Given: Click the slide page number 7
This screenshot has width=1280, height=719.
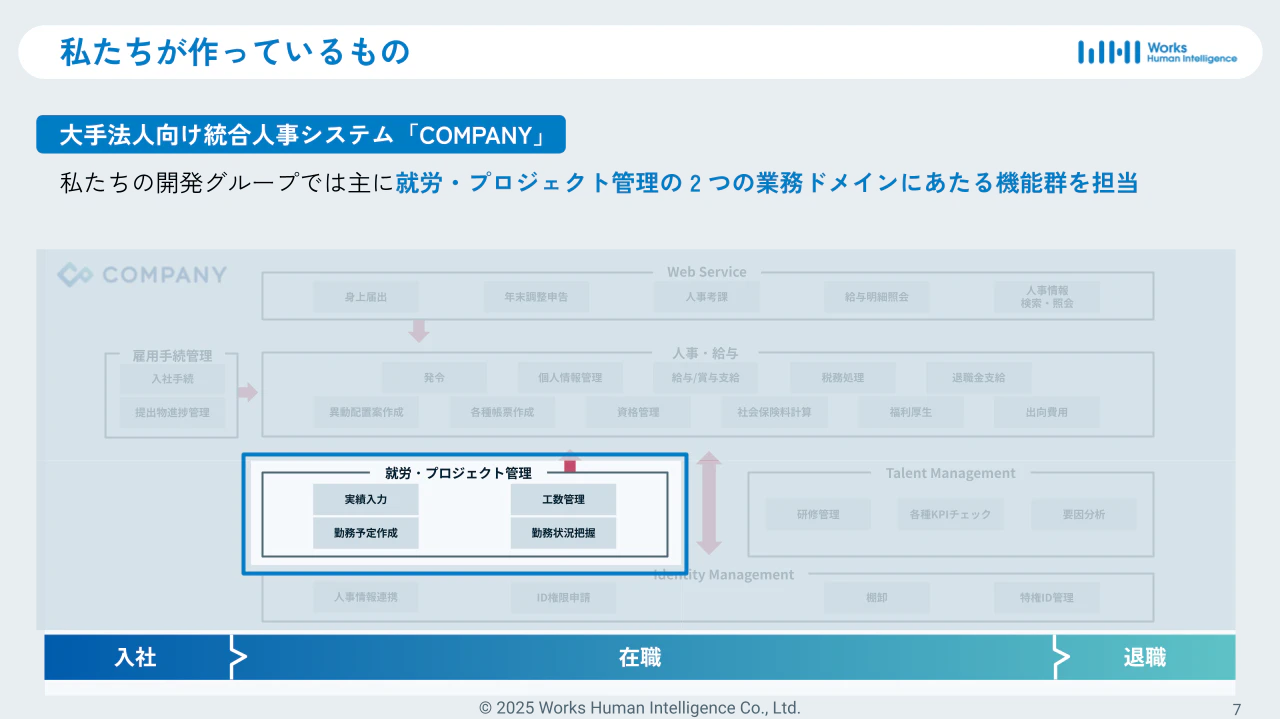Looking at the screenshot, I should pyautogui.click(x=1237, y=710).
